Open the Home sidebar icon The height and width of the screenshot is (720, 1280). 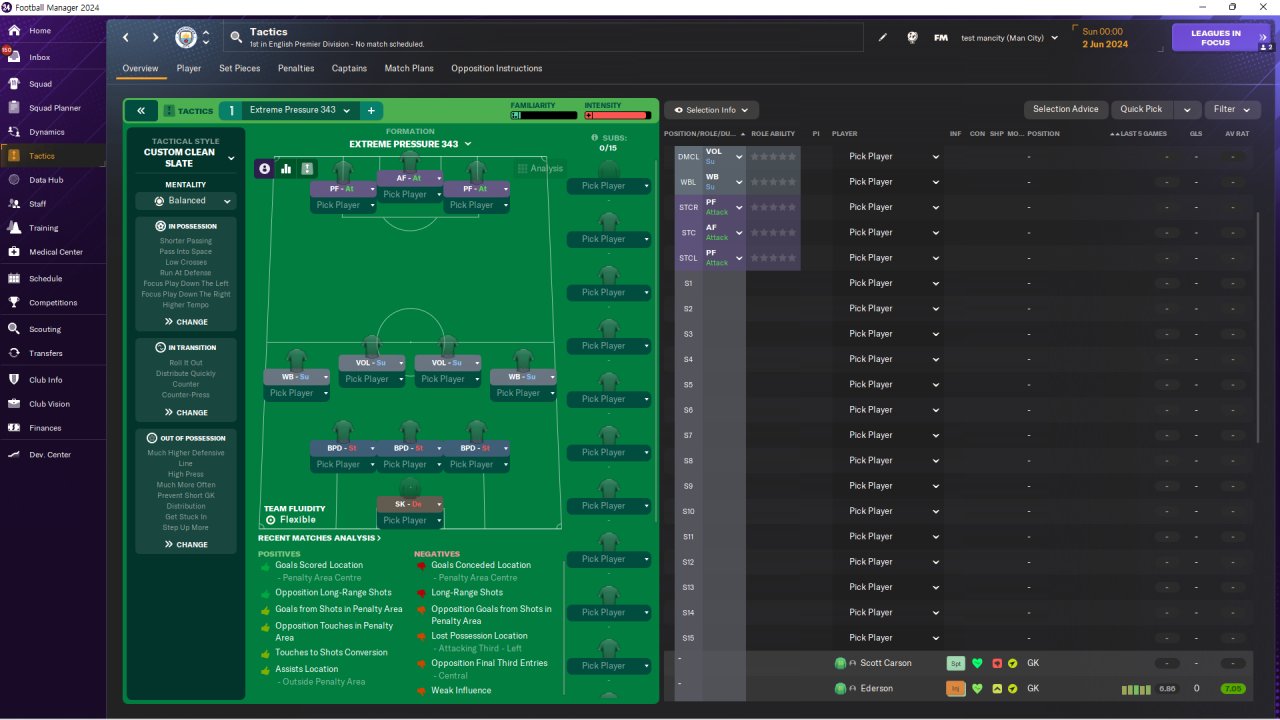pyautogui.click(x=14, y=31)
